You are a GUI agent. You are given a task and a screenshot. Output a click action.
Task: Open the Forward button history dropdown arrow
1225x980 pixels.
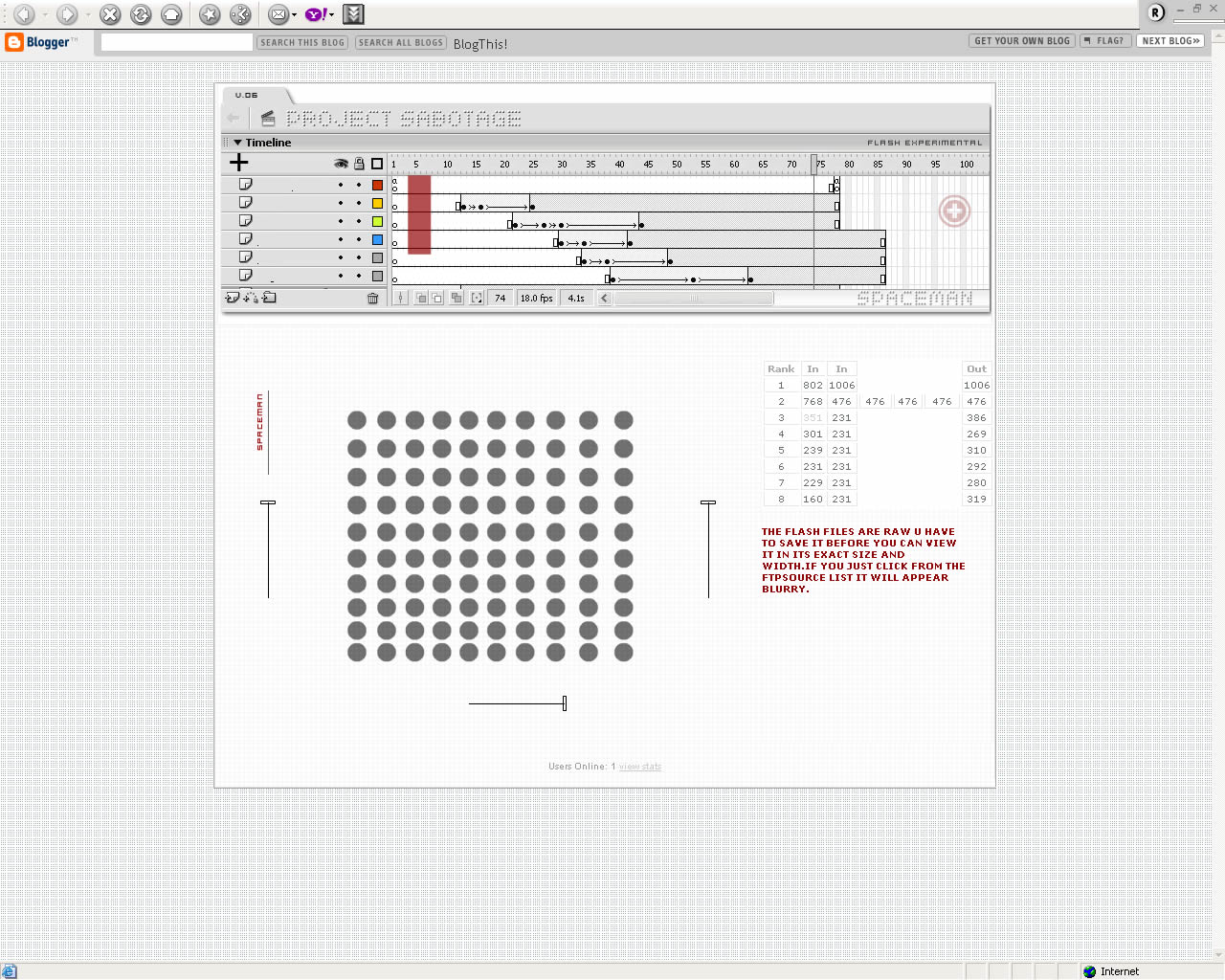point(87,14)
